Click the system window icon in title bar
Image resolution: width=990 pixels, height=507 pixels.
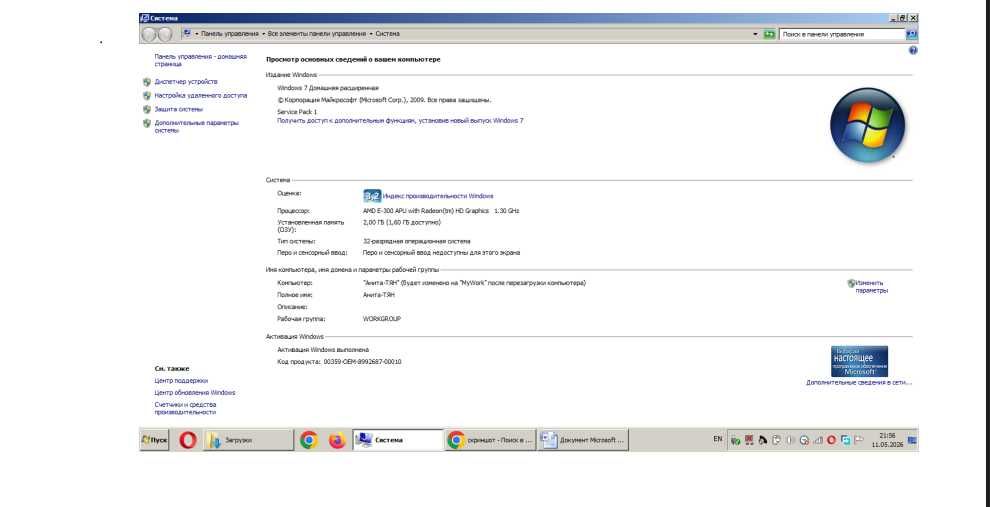coord(145,18)
